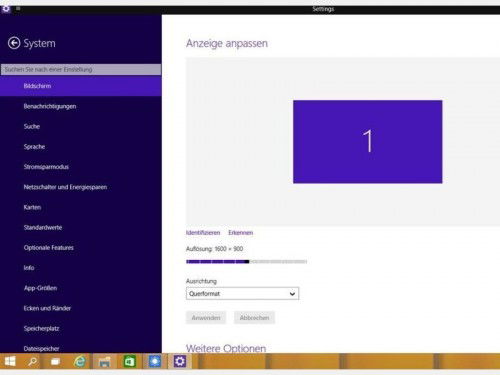Open the taskbar search magnifier
The width and height of the screenshot is (500, 375).
coord(33,361)
